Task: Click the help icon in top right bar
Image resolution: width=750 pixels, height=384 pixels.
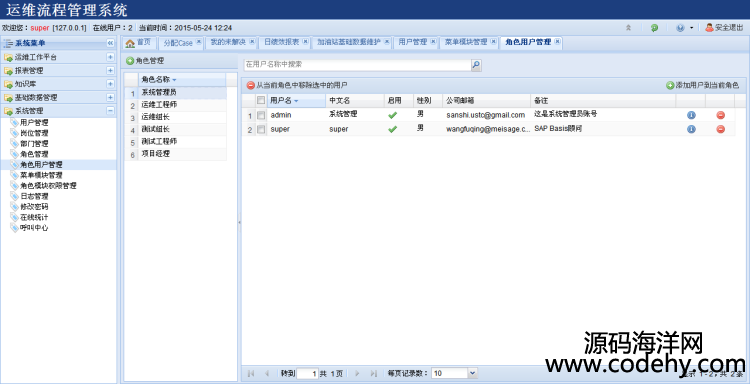Action: coord(680,28)
